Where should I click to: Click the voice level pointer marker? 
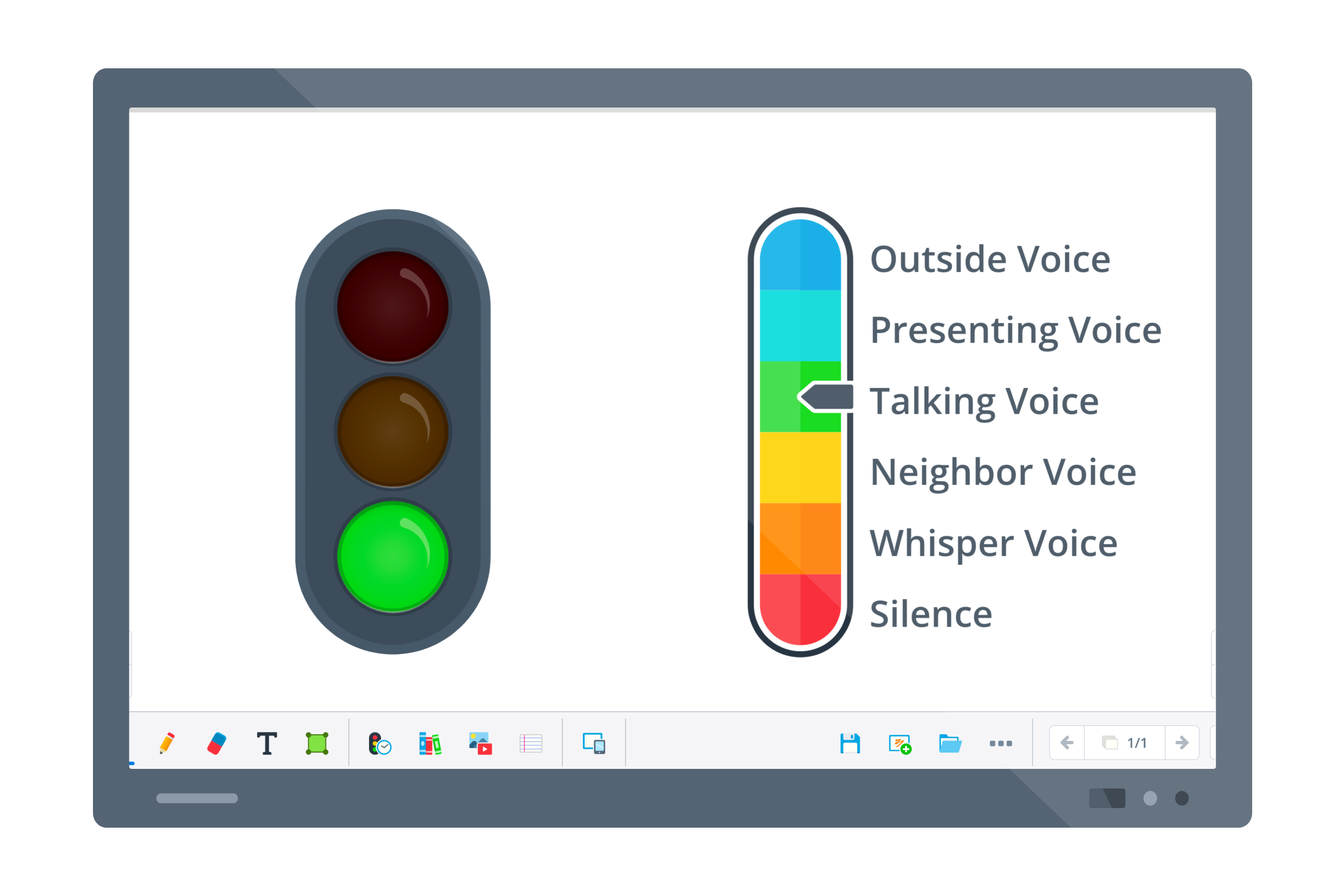pos(825,397)
